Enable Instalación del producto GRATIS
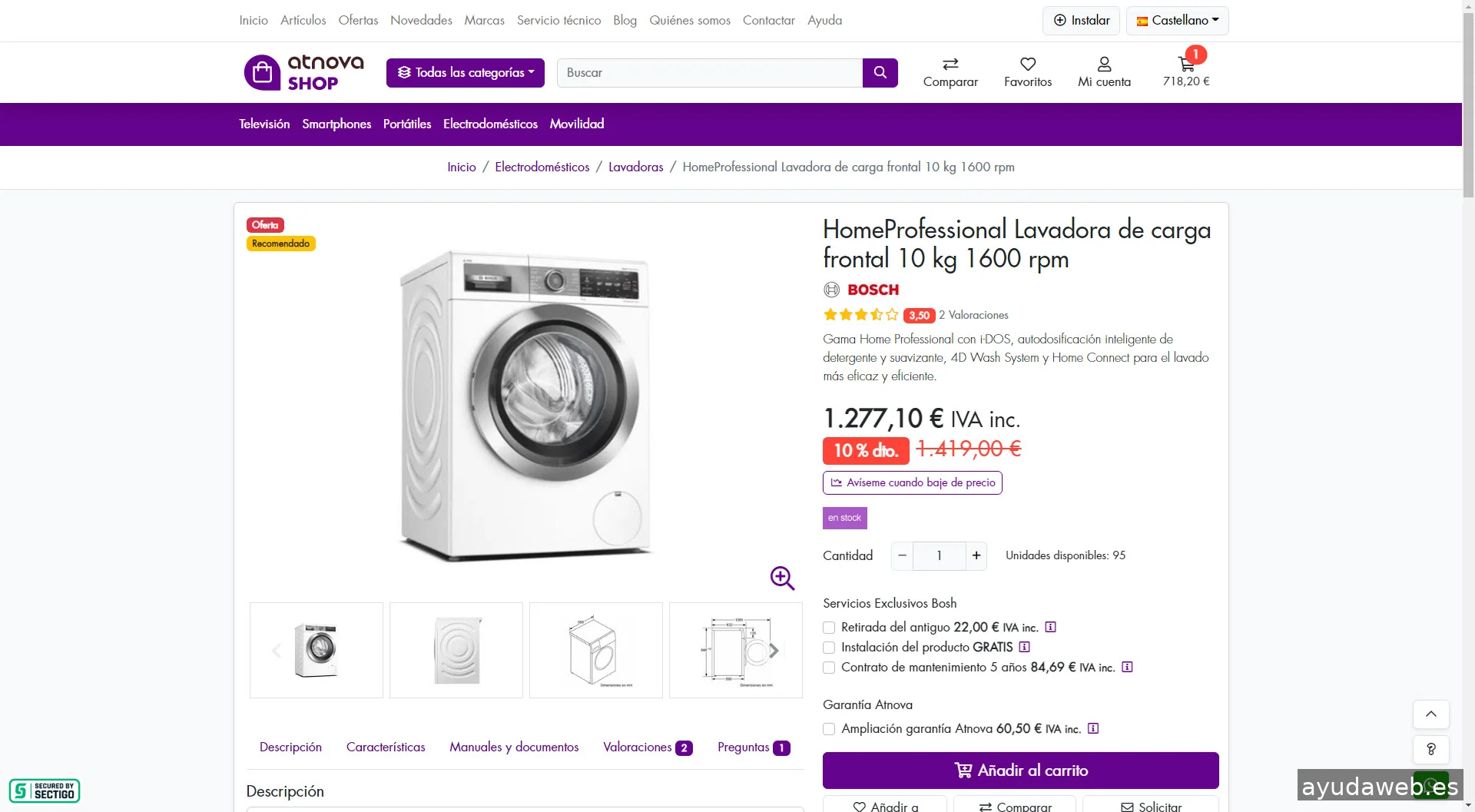The width and height of the screenshot is (1475, 812). click(829, 648)
